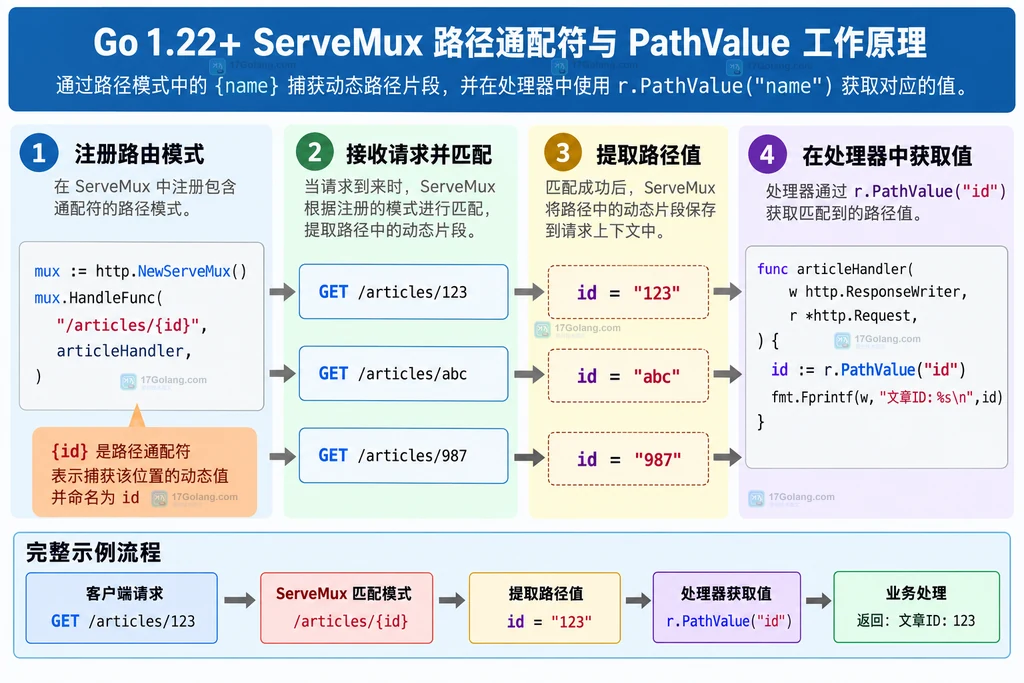
Task: Click the heading "在处理器中获取值"
Action: pyautogui.click(x=887, y=155)
